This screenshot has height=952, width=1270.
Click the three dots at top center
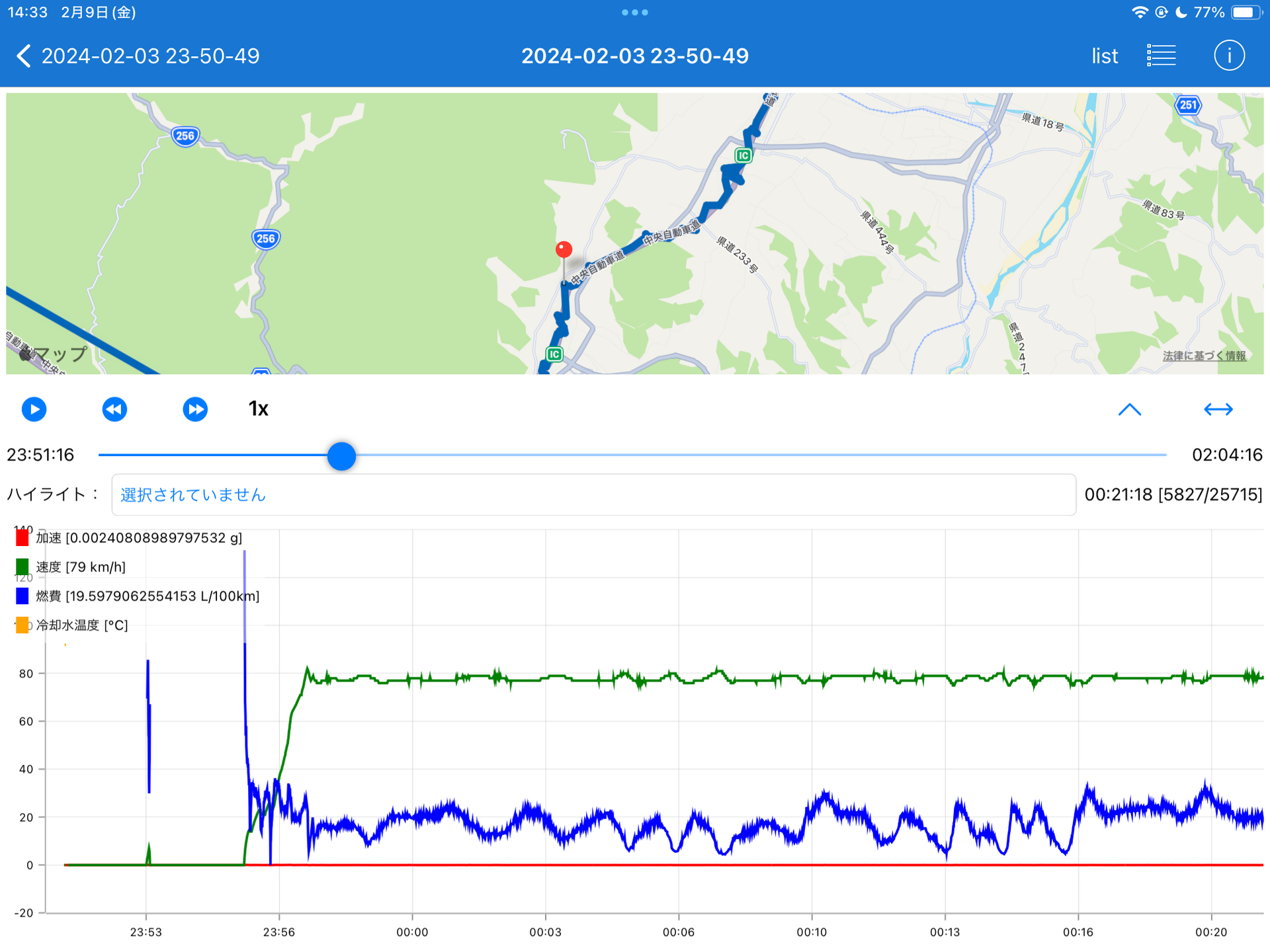[634, 13]
